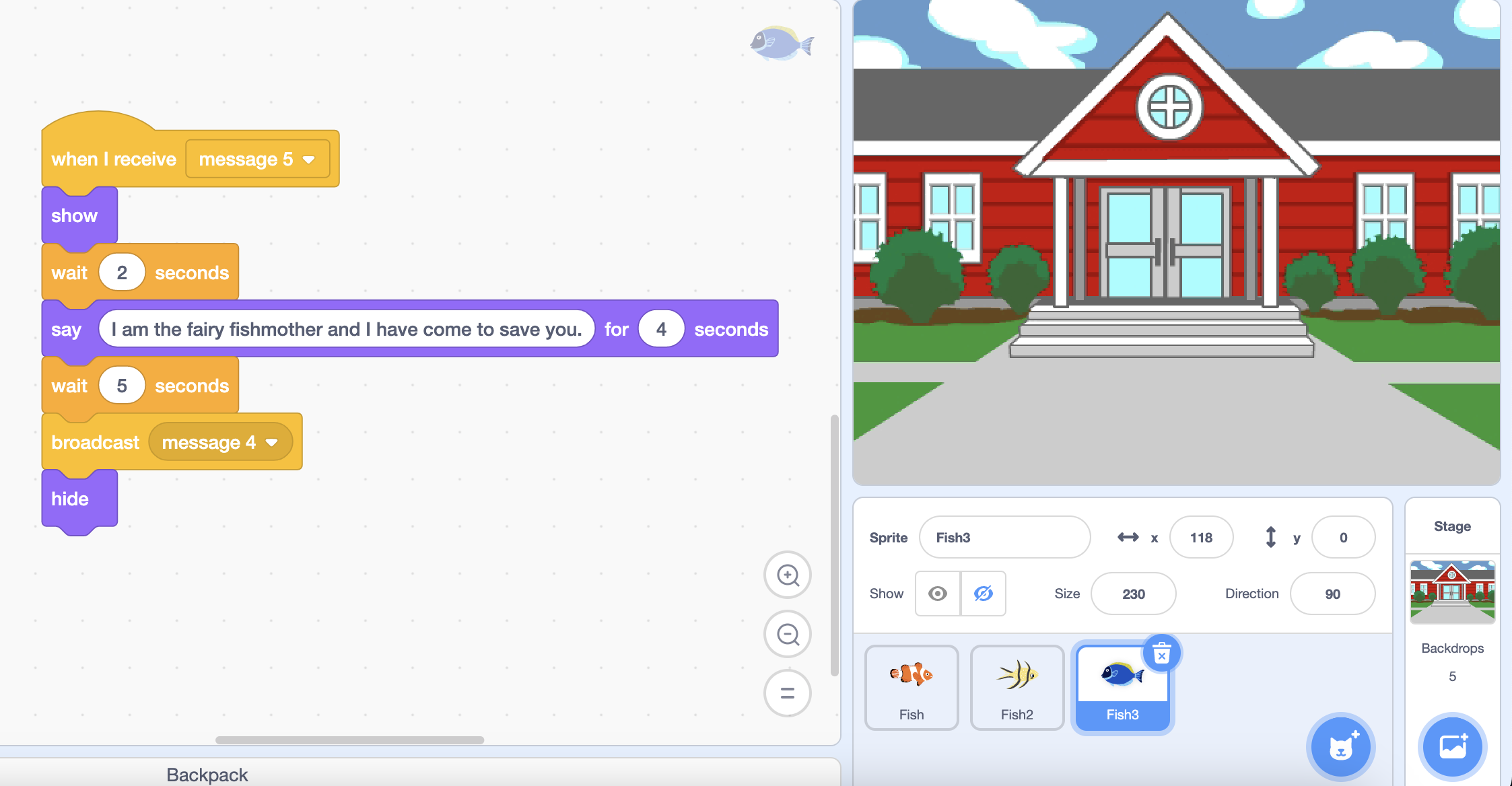Open the broadcast message 4 dropdown
Image resolution: width=1512 pixels, height=786 pixels.
point(272,443)
